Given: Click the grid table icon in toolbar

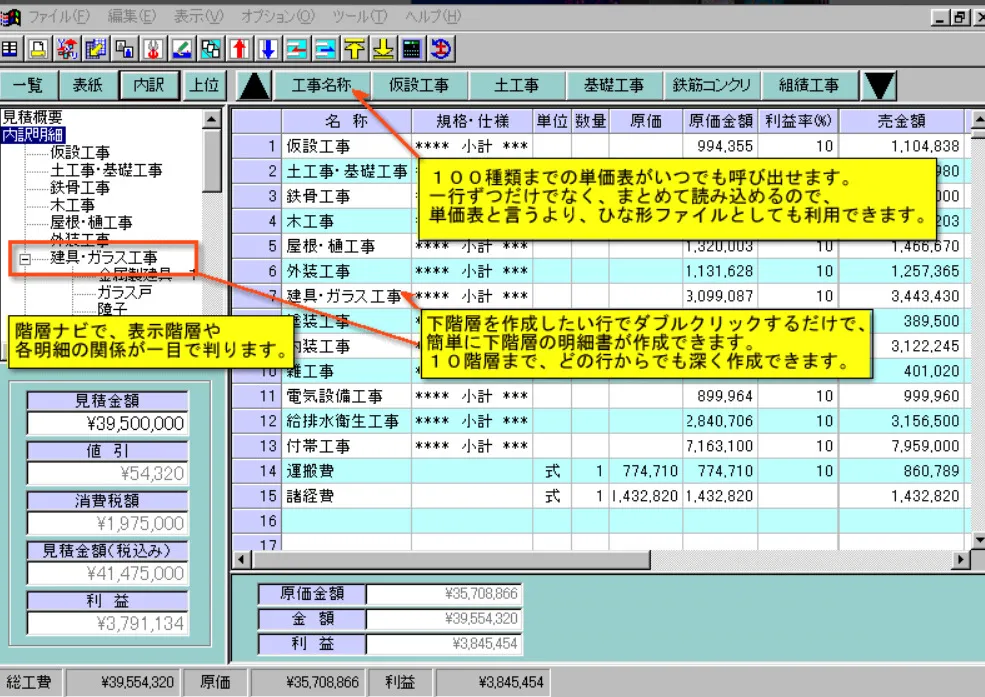Looking at the screenshot, I should coord(10,49).
